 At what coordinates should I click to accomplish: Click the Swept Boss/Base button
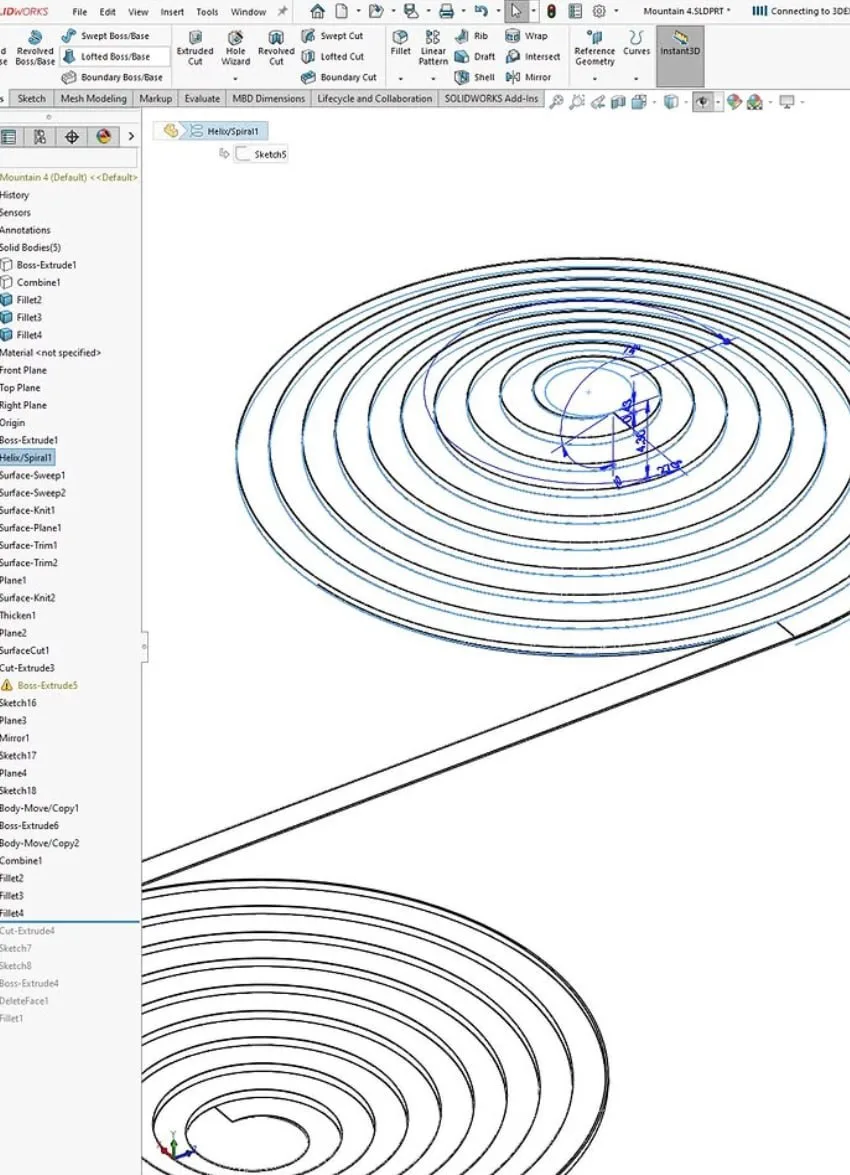point(106,35)
